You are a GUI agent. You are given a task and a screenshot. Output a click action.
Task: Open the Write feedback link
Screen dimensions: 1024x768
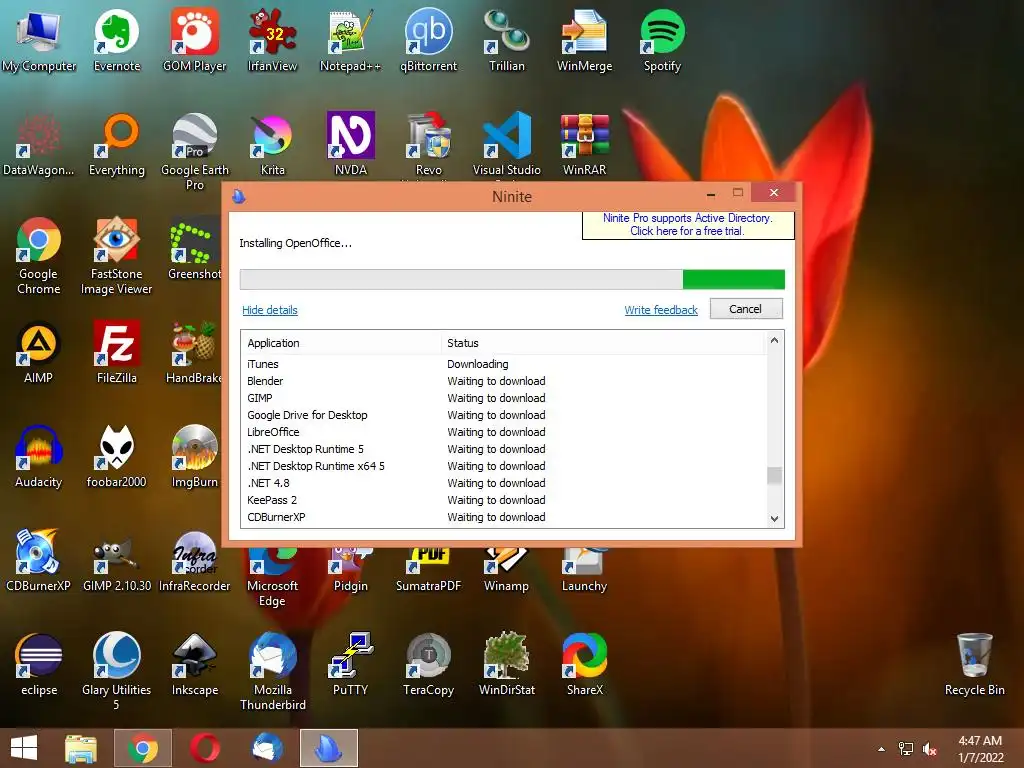click(x=661, y=310)
